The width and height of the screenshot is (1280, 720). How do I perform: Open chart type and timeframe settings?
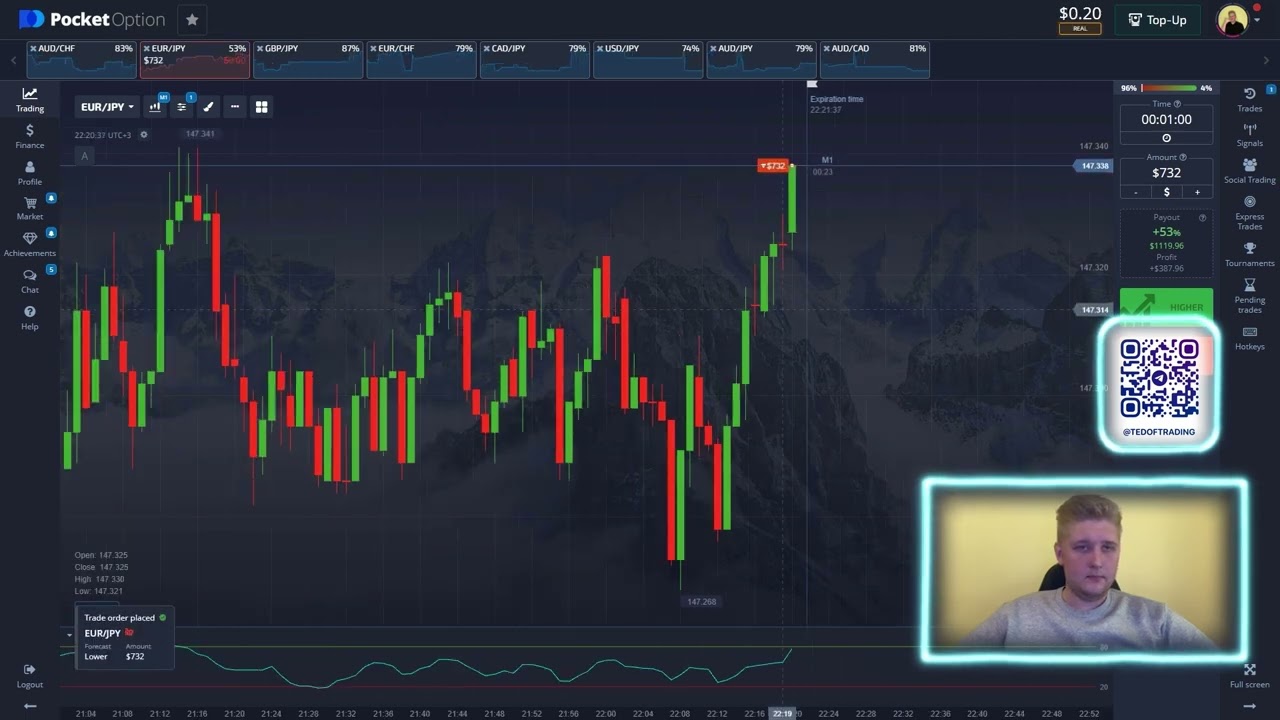tap(155, 107)
